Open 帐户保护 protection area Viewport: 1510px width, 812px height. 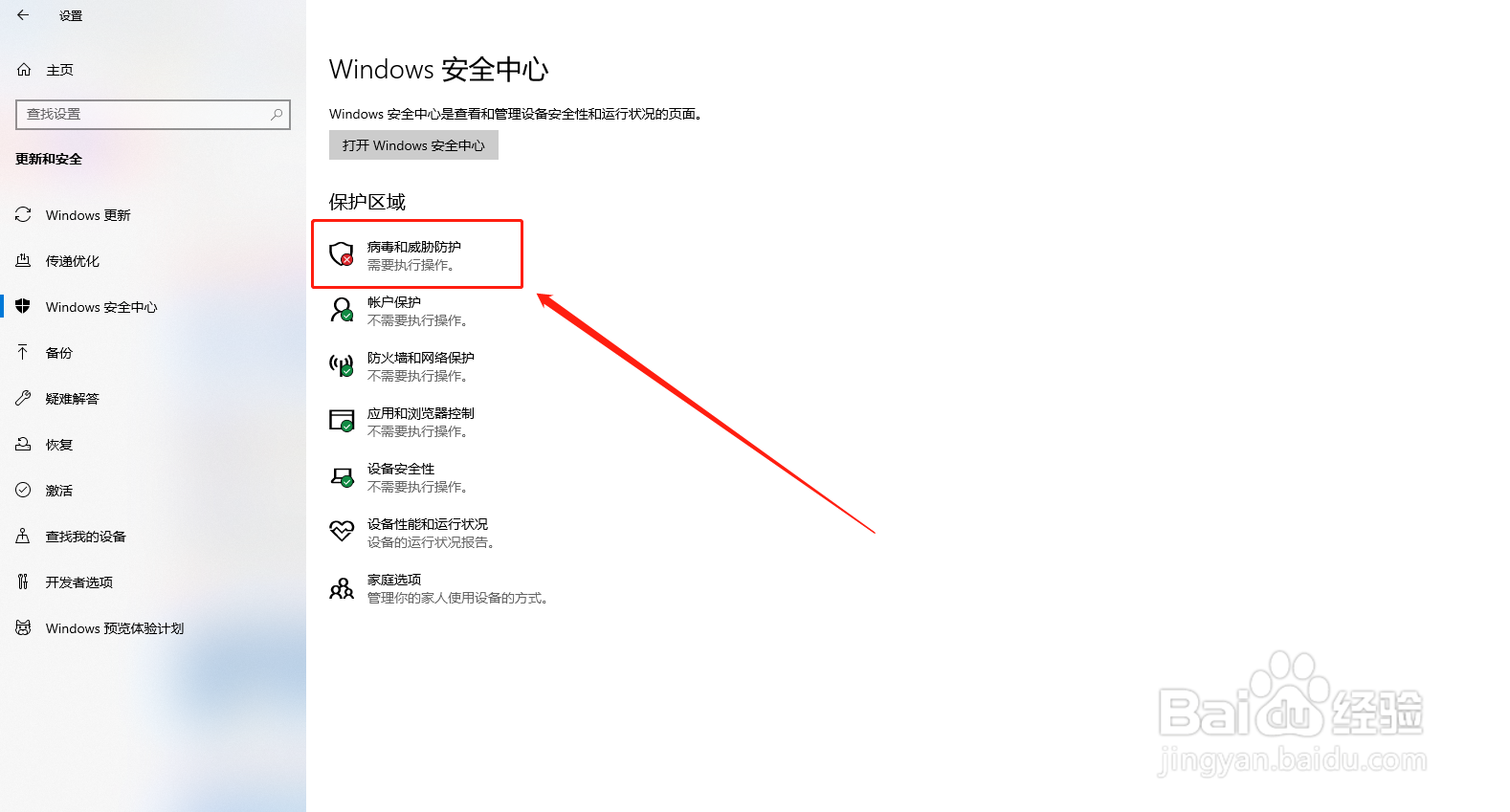tap(394, 302)
